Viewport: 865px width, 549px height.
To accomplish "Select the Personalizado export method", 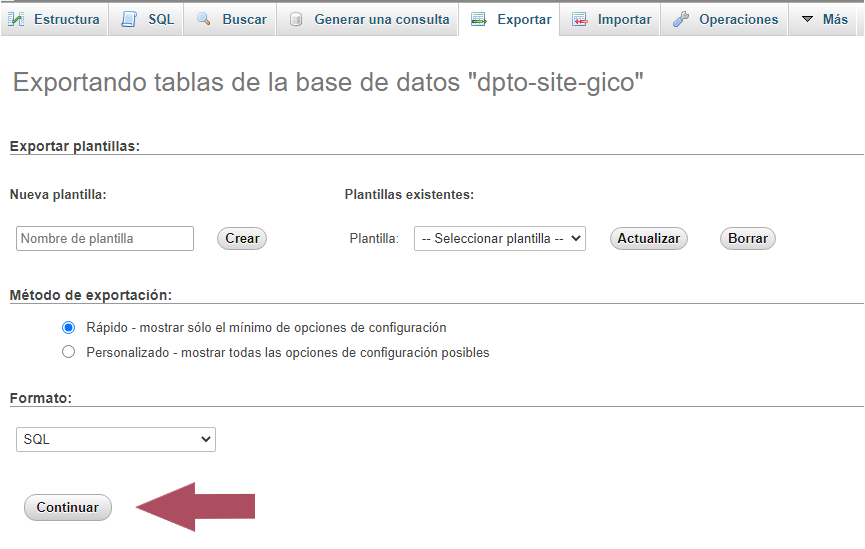I will click(x=69, y=352).
